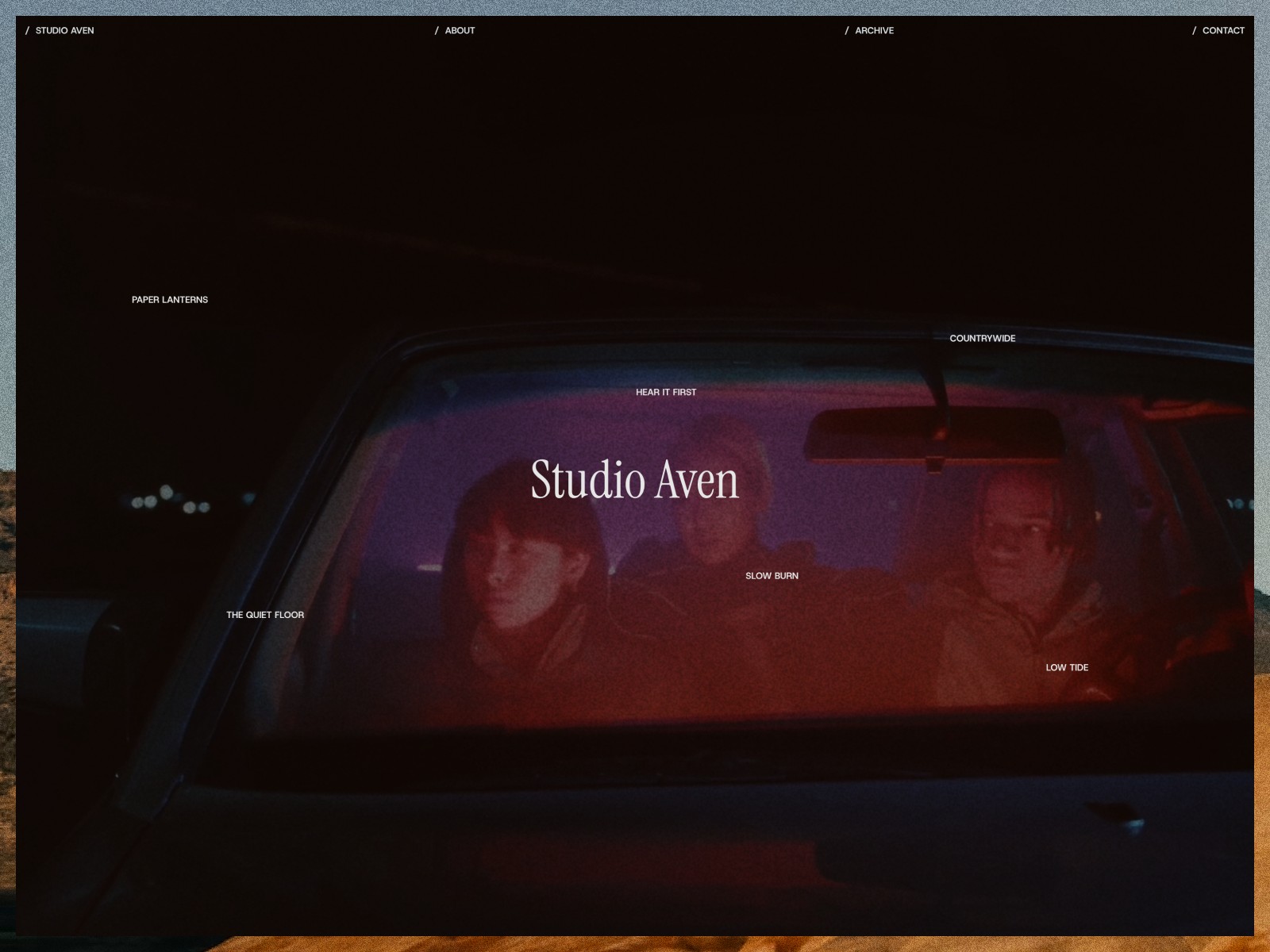Open the Studio Aven home link in the navigation
Viewport: 1270px width, 952px height.
pos(60,30)
